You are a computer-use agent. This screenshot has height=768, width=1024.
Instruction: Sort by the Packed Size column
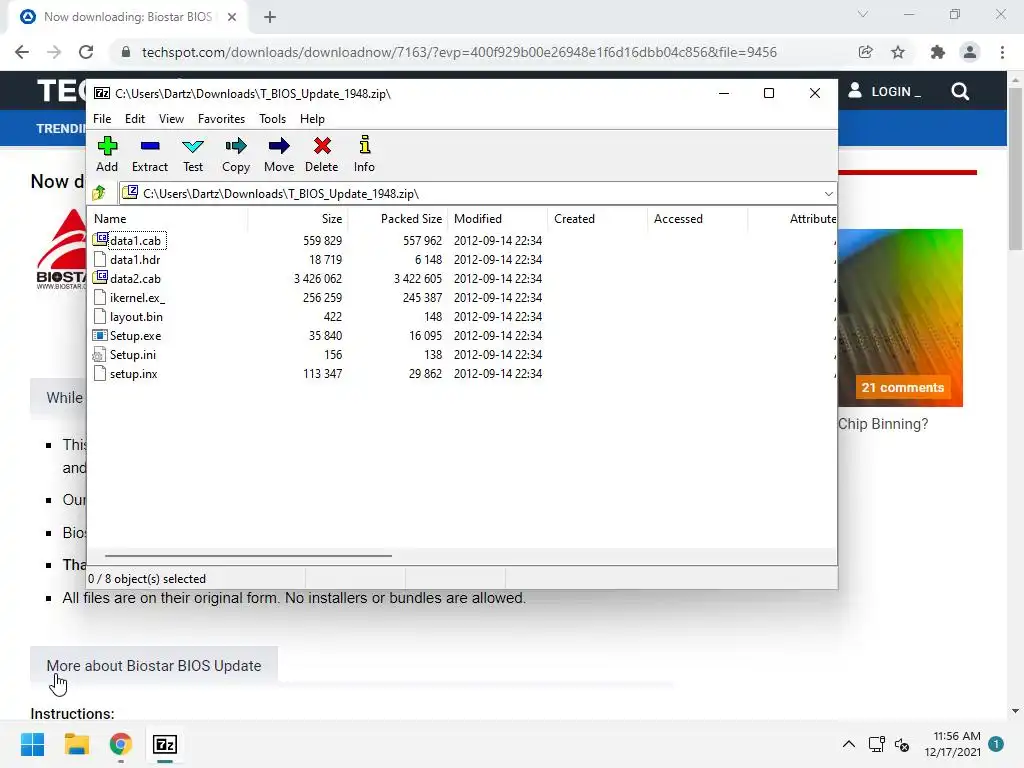pyautogui.click(x=398, y=219)
